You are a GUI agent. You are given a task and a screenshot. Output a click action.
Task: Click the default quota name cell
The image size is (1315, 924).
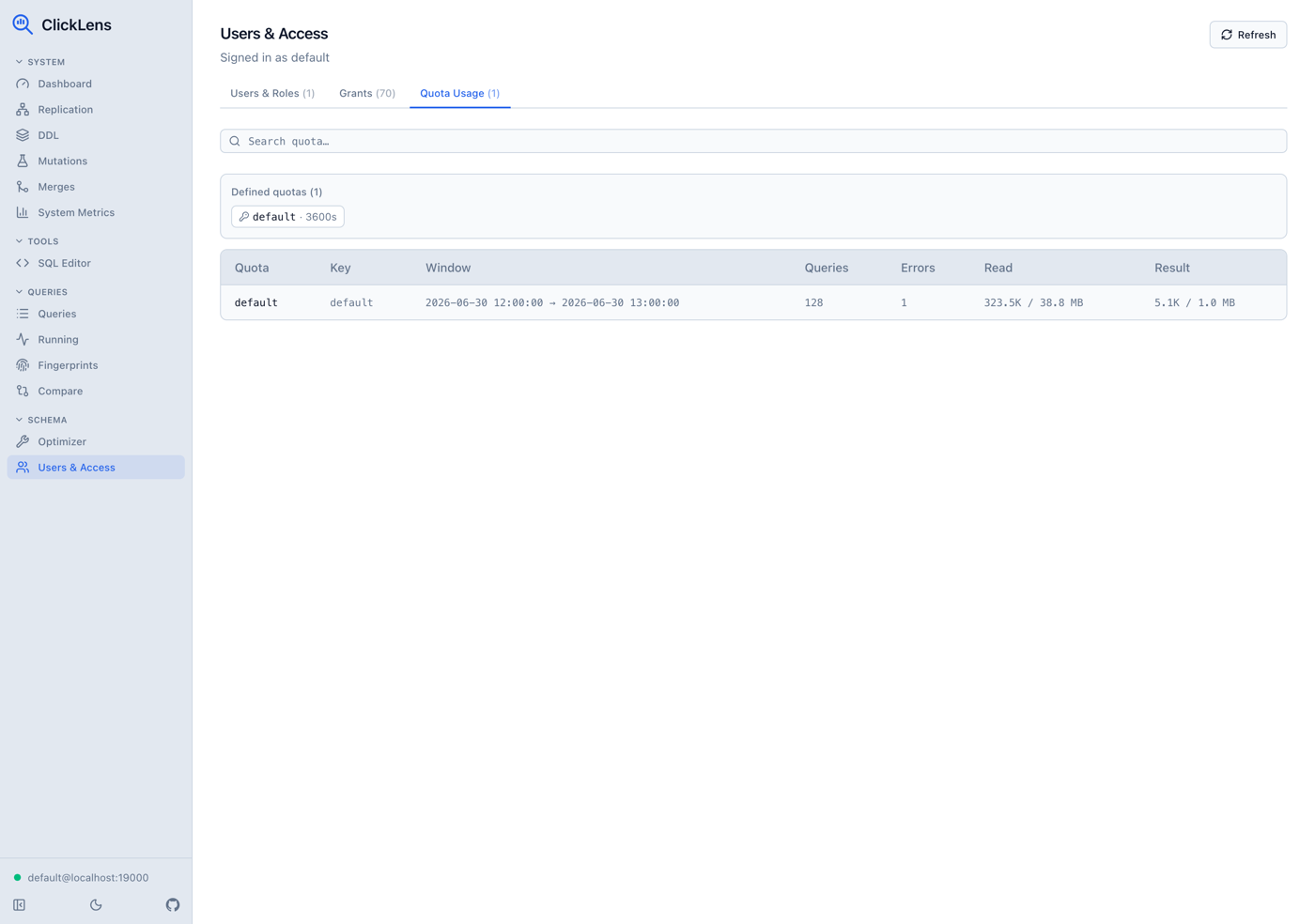[256, 302]
